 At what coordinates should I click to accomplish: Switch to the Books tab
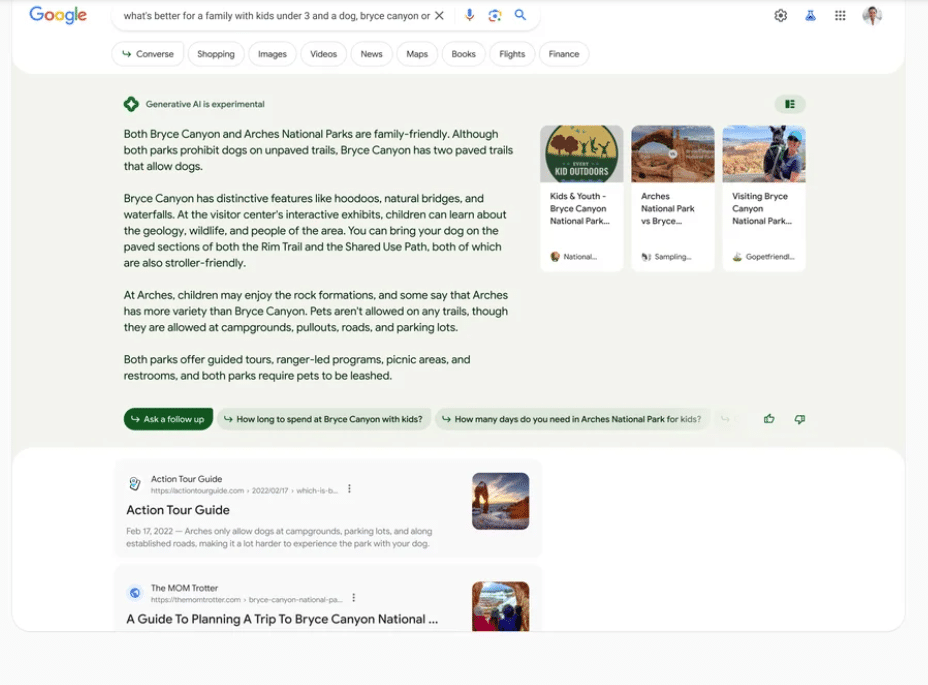(x=463, y=54)
